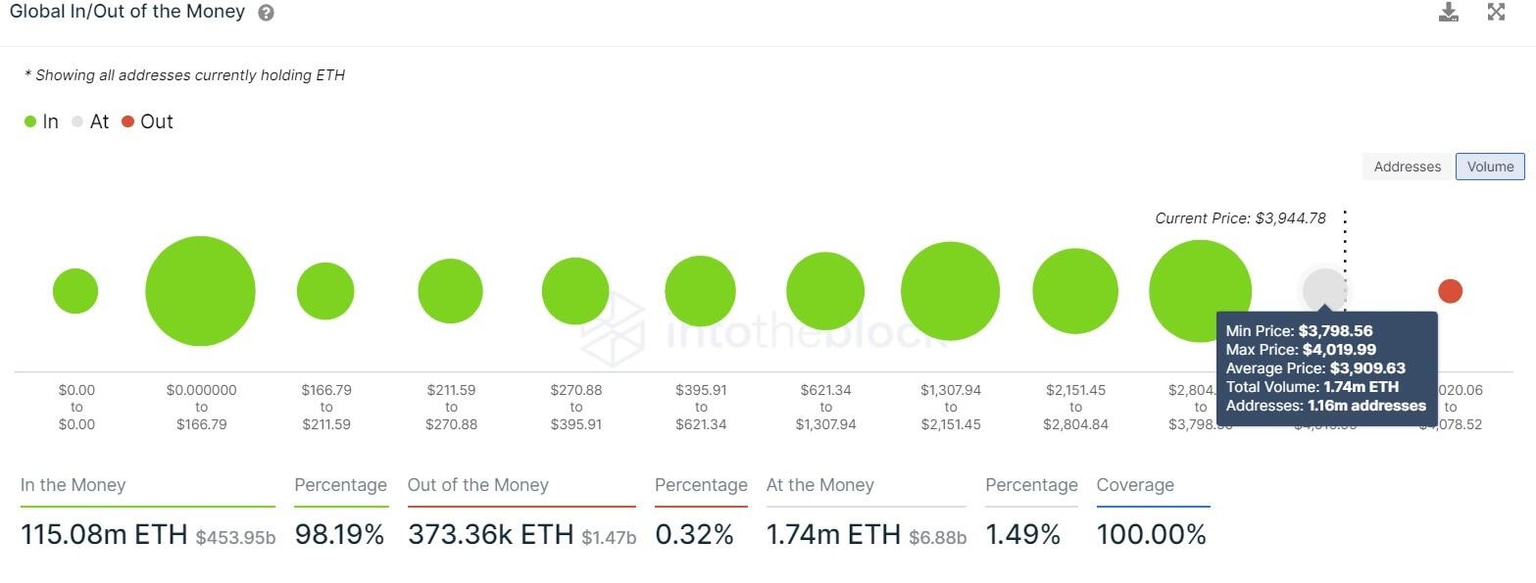Screen dimensions: 1536x583
Task: Click the $0.00 to $0.00 range bubble
Action: [74, 290]
